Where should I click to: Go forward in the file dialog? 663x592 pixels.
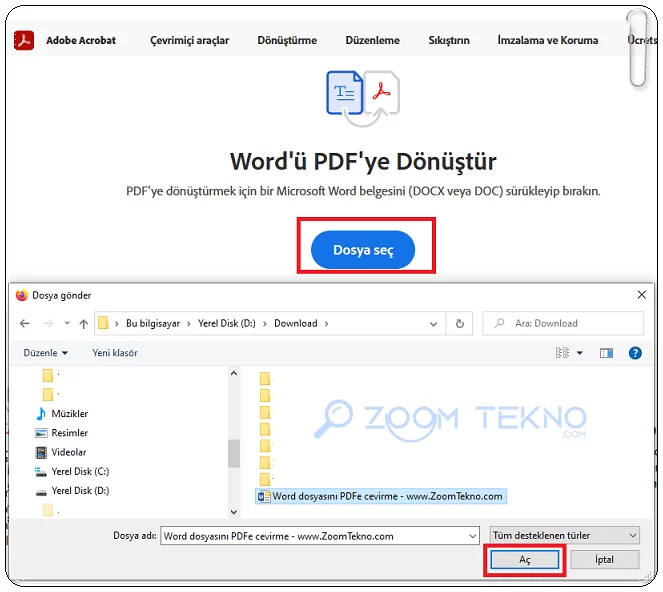tap(48, 323)
